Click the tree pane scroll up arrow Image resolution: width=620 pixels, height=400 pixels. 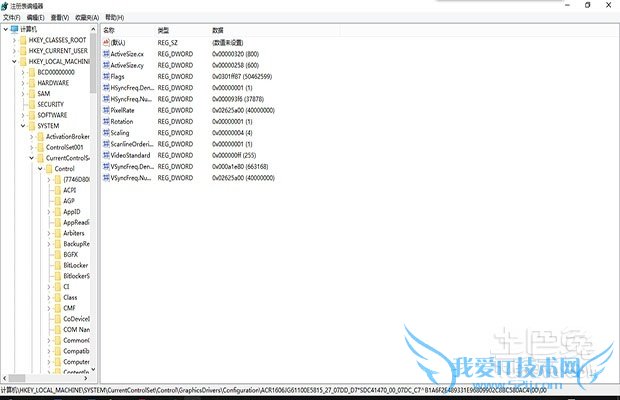pyautogui.click(x=93, y=29)
